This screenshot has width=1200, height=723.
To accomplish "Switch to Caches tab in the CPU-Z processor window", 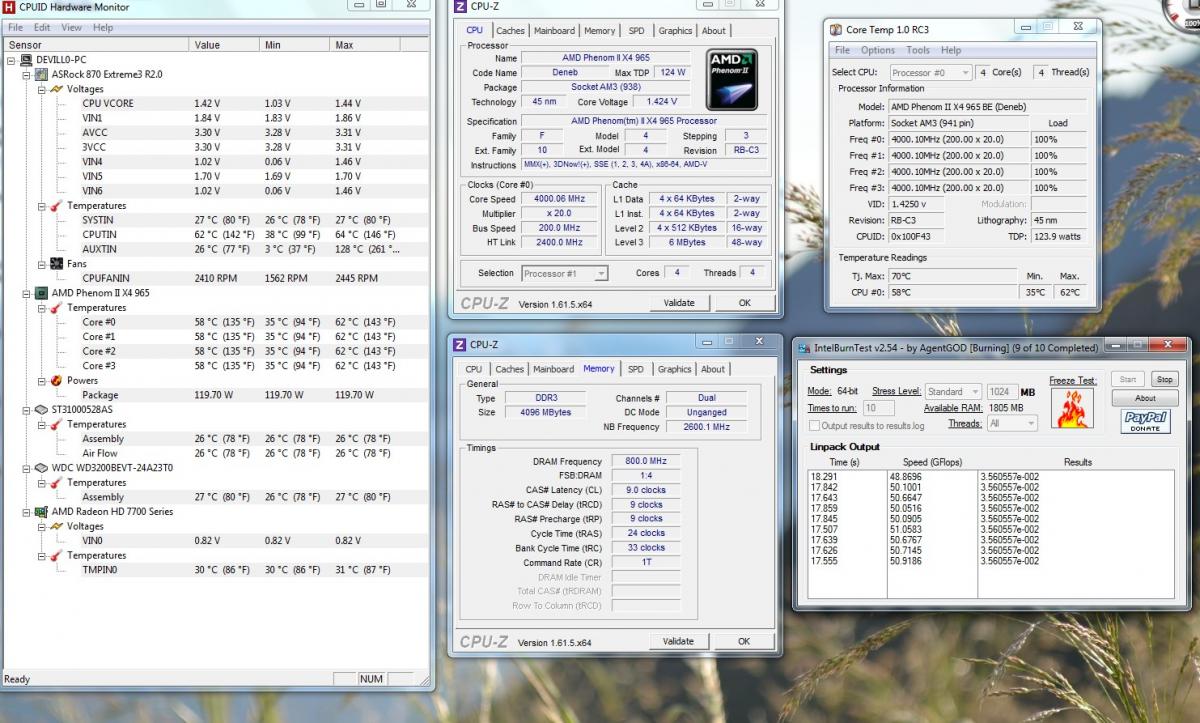I will tap(510, 31).
